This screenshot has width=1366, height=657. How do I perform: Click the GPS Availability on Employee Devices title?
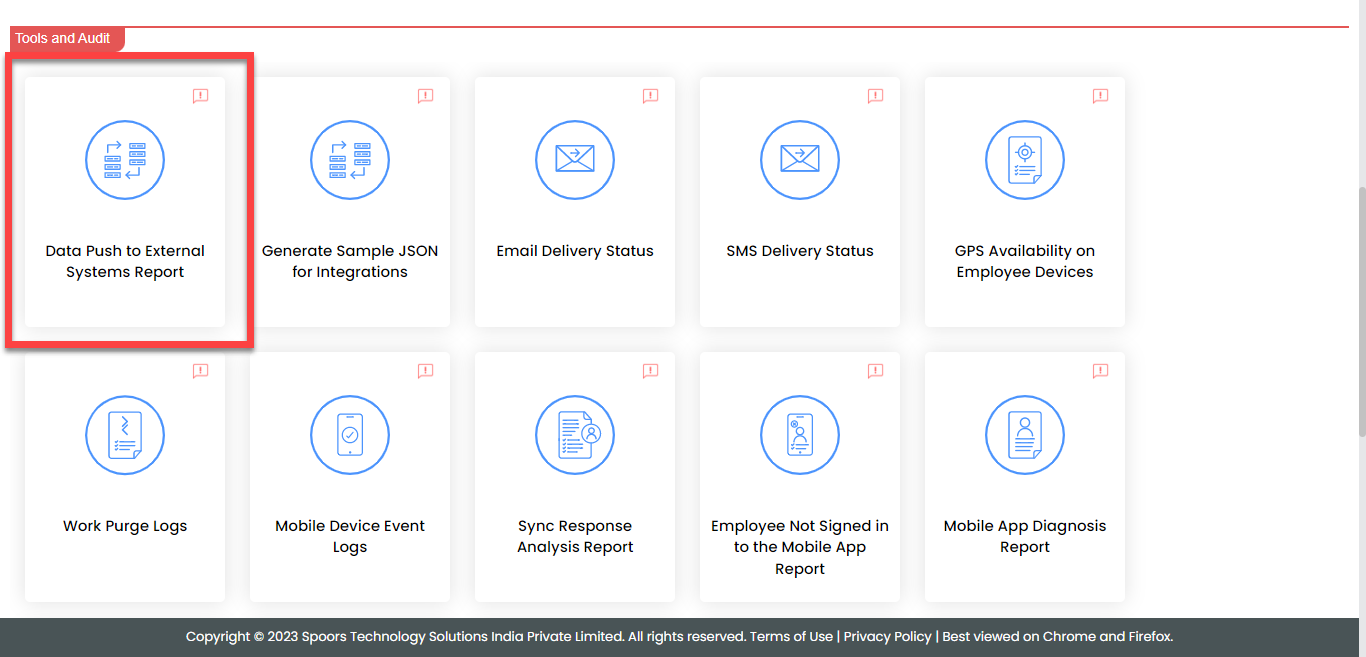click(x=1025, y=261)
